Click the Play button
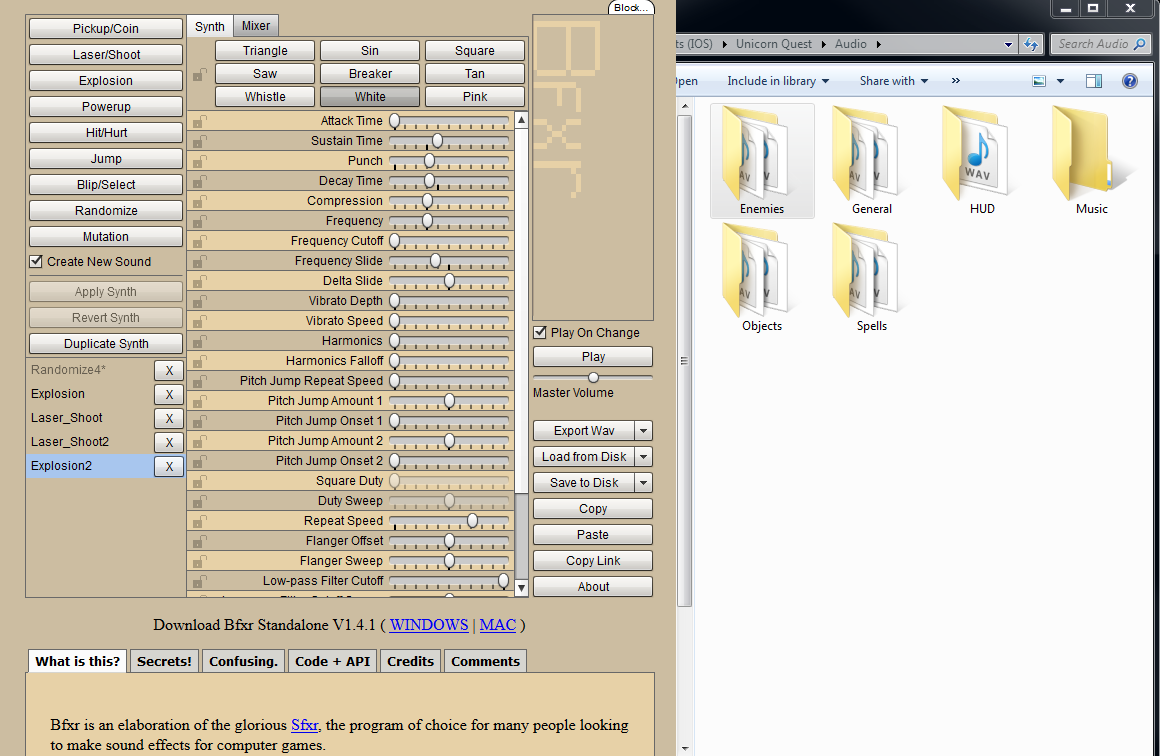The width and height of the screenshot is (1160, 756). 593,357
